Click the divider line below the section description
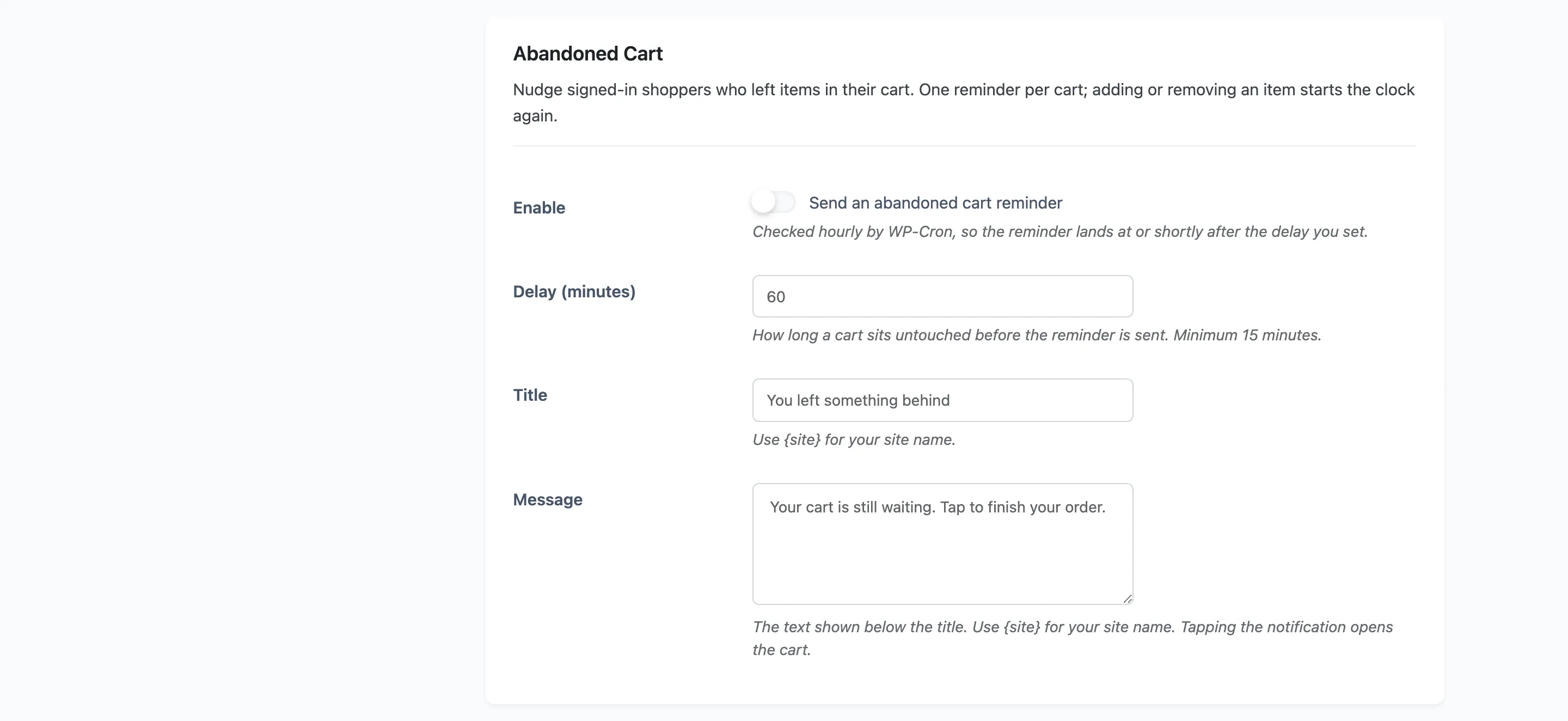The width and height of the screenshot is (1568, 721). click(964, 145)
